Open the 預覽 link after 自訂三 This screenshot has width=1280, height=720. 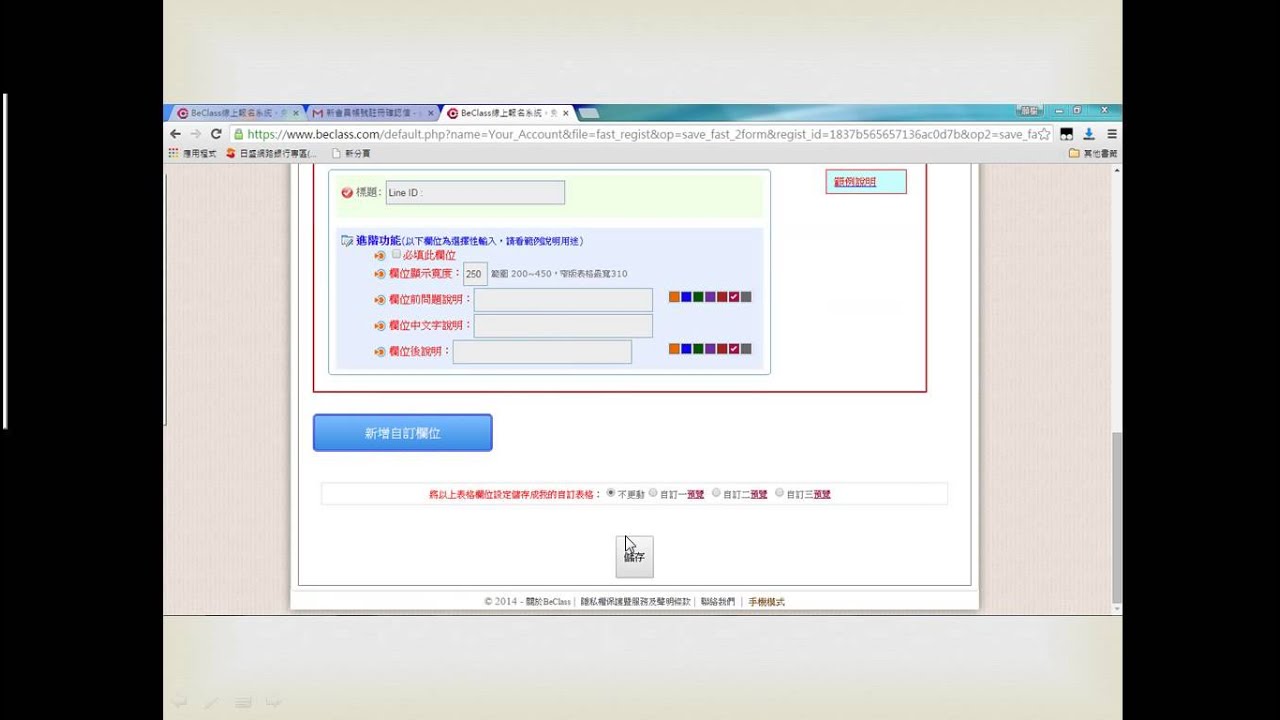pyautogui.click(x=822, y=494)
